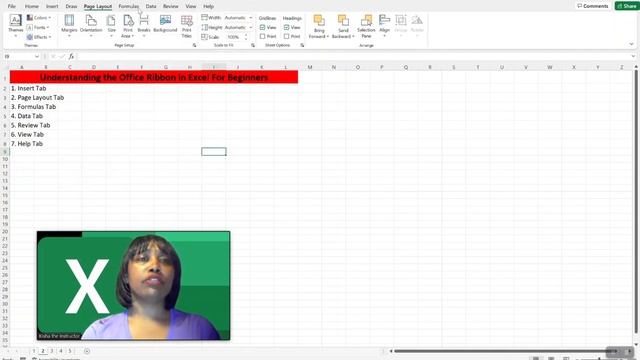Select column M header
640x360 pixels.
[x=310, y=67]
